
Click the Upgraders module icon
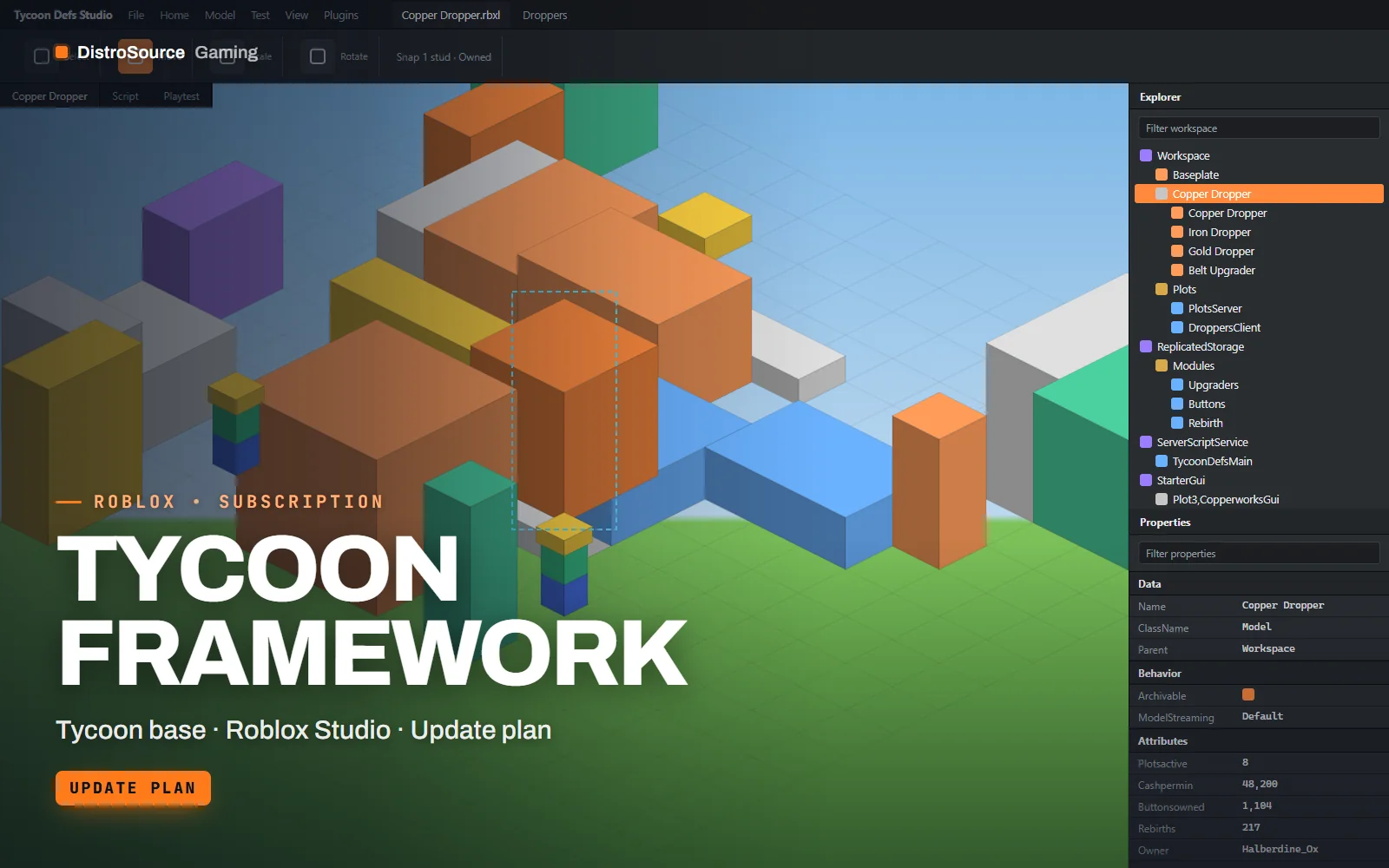(x=1177, y=385)
